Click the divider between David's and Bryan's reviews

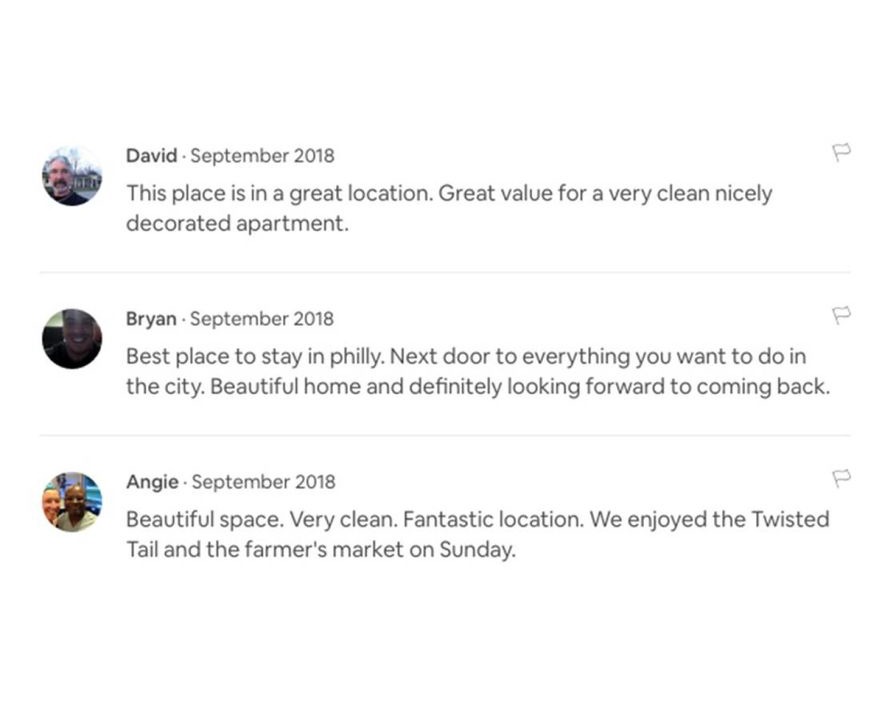click(445, 272)
